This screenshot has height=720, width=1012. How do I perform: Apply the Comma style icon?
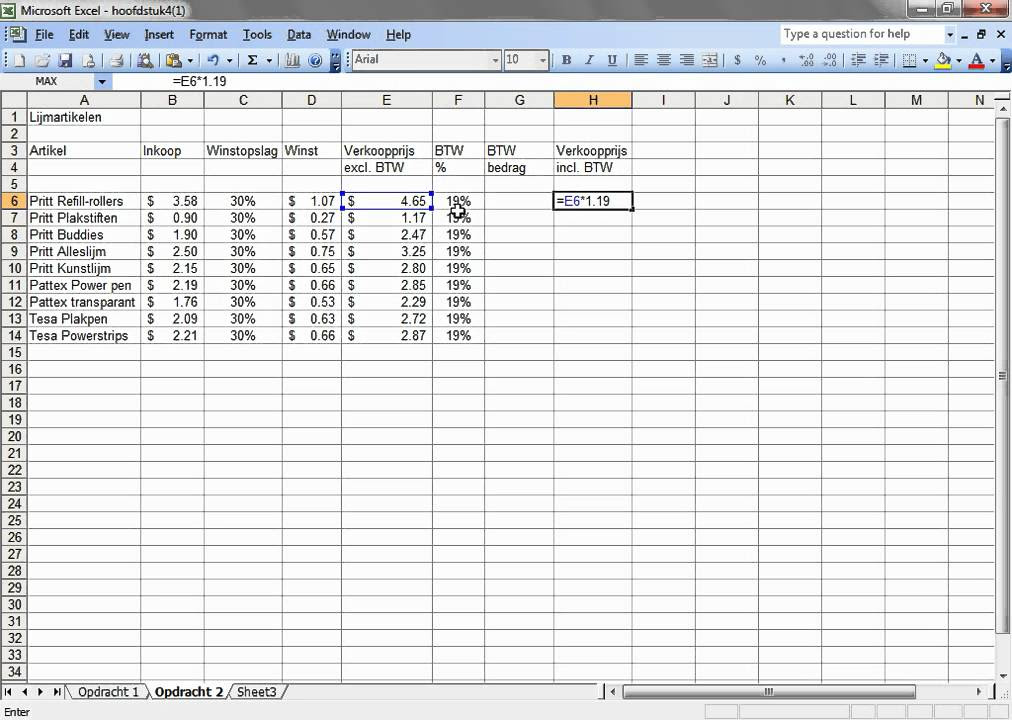point(783,60)
